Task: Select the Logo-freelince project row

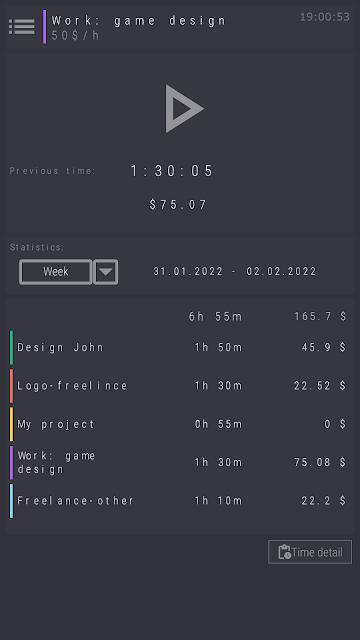Action: click(178, 386)
